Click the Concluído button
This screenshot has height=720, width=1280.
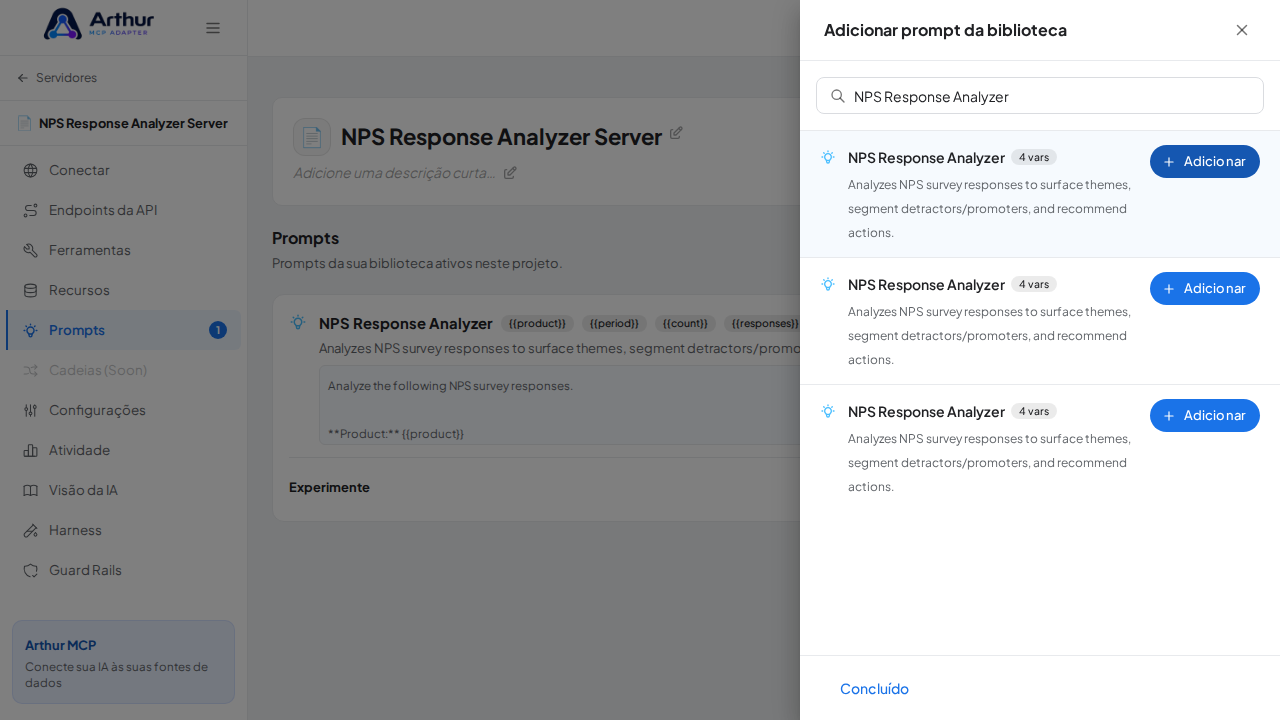874,688
